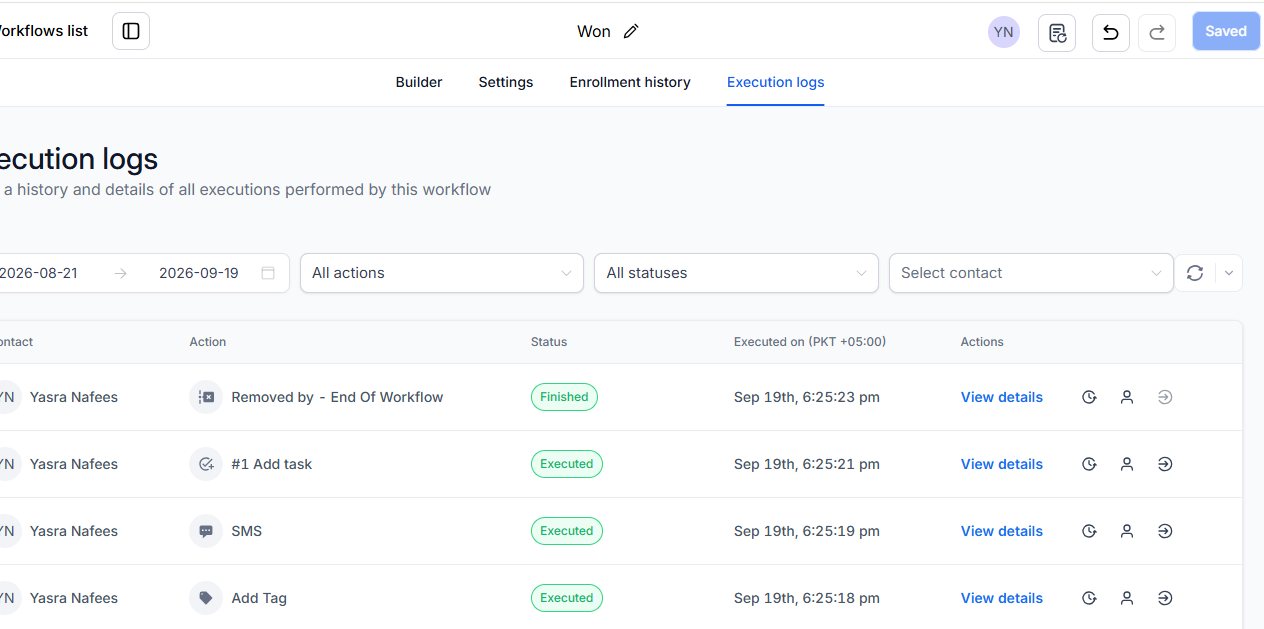Screen dimensions: 1264x629
Task: Set the start date 2026-08-21
Action: pos(39,273)
